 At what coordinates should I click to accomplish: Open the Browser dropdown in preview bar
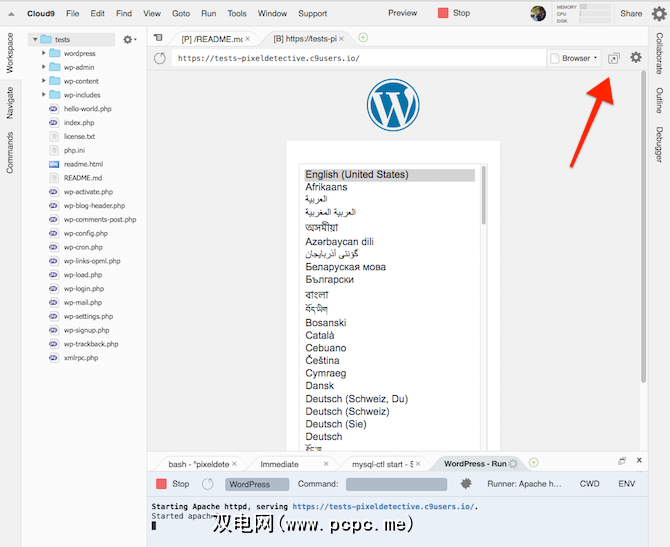(574, 58)
